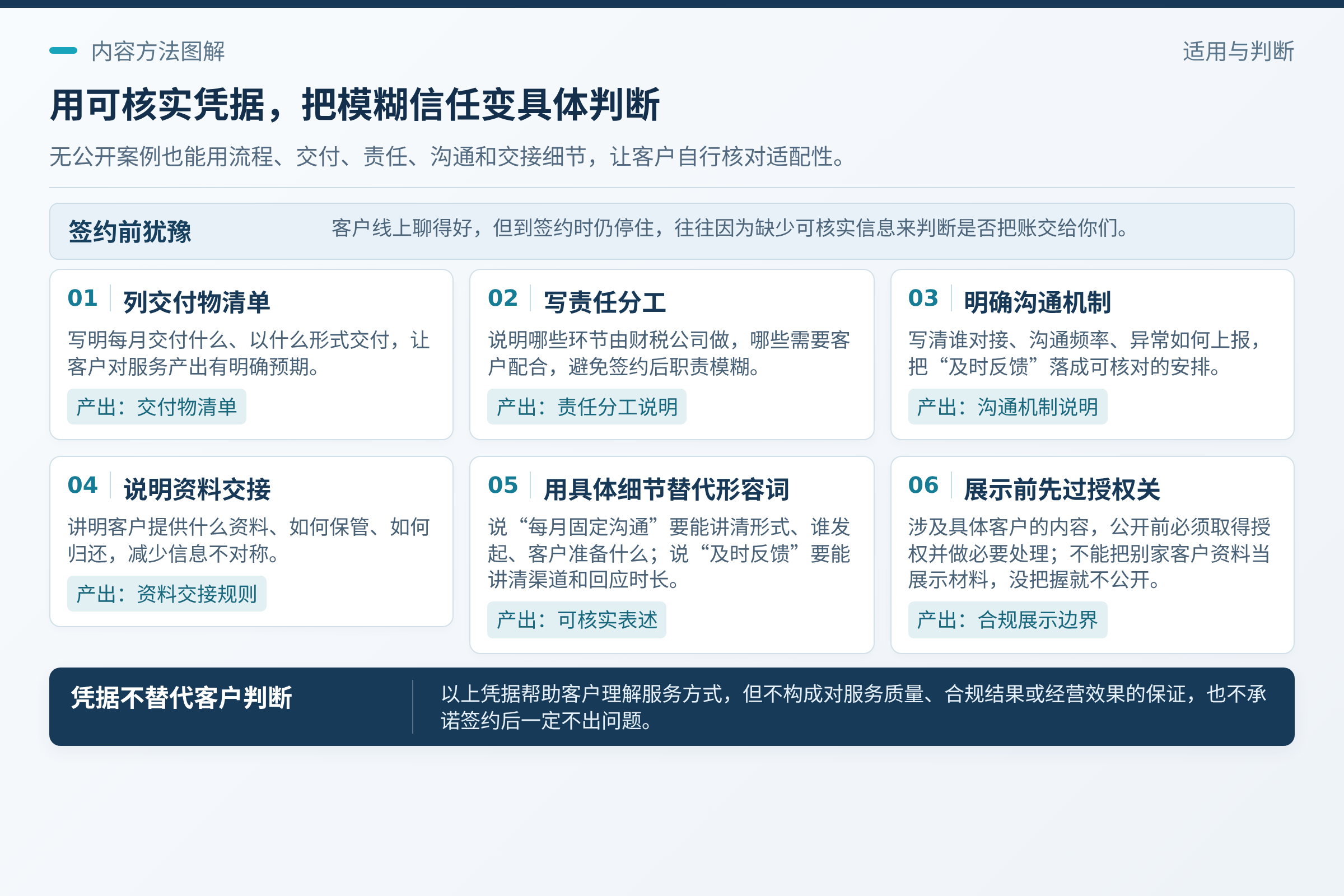Viewport: 1344px width, 896px height.
Task: Click the number "01" on the first card
Action: point(83,298)
